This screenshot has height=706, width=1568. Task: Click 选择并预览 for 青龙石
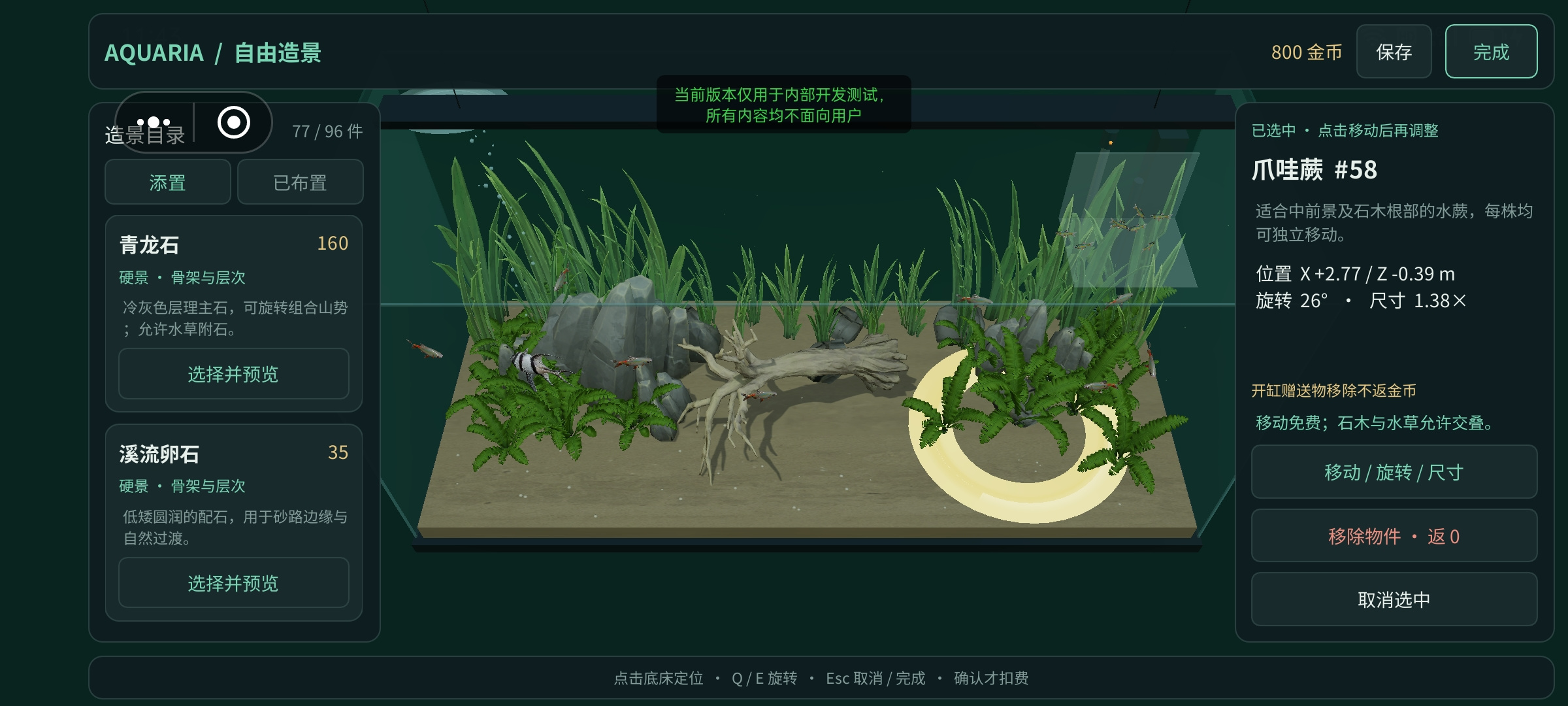point(233,374)
